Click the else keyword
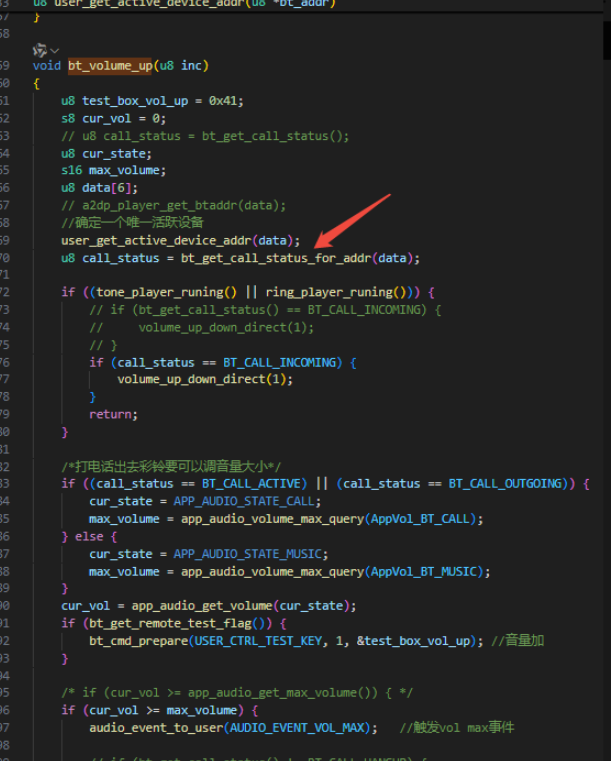Screen dimensions: 611x761 tap(89, 536)
